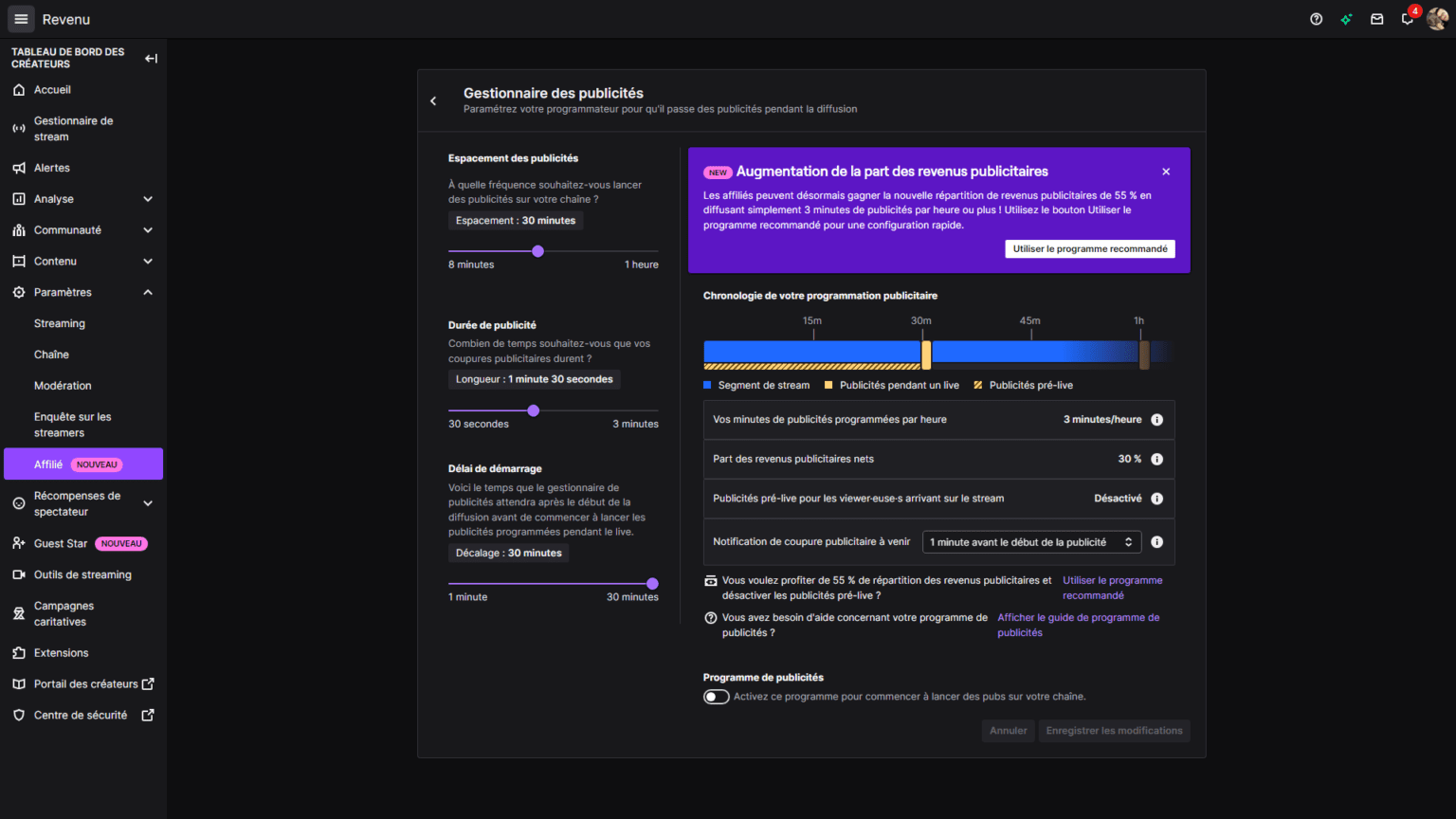Expand Récompenses de spectateur chevron
Screen dimensions: 1456x819
click(148, 503)
